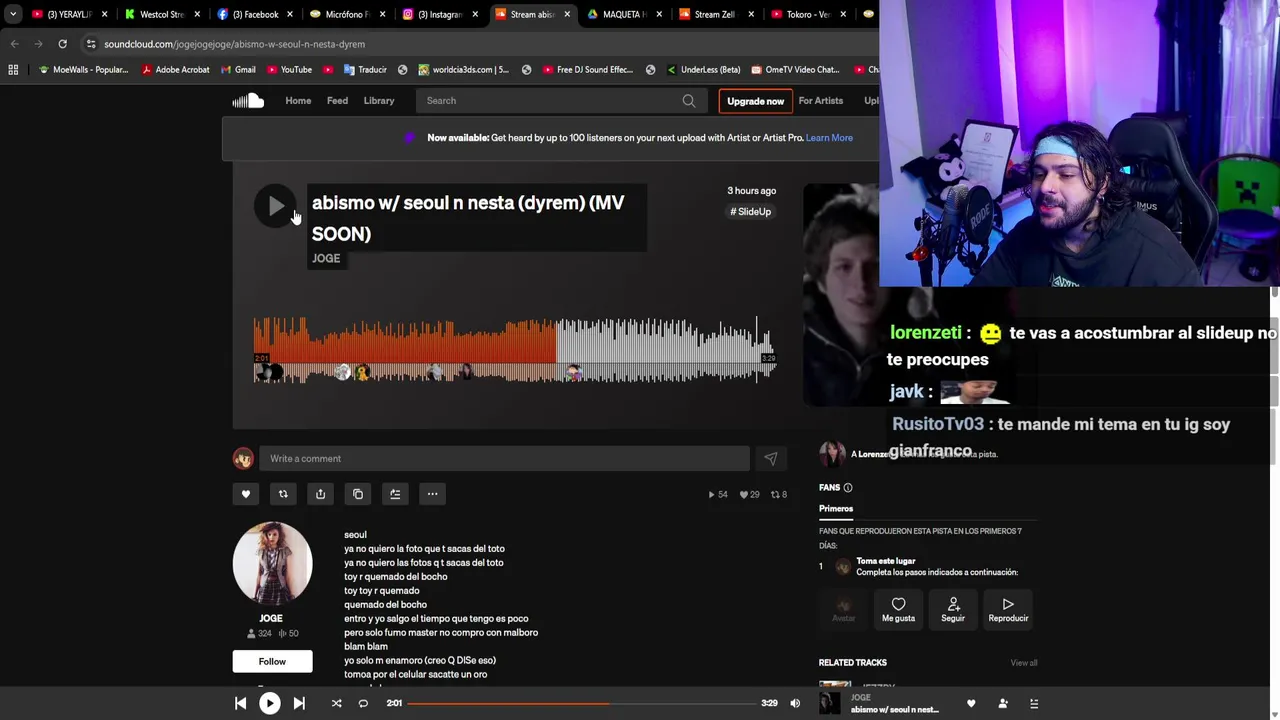Open the Home page
This screenshot has height=720, width=1280.
point(298,100)
